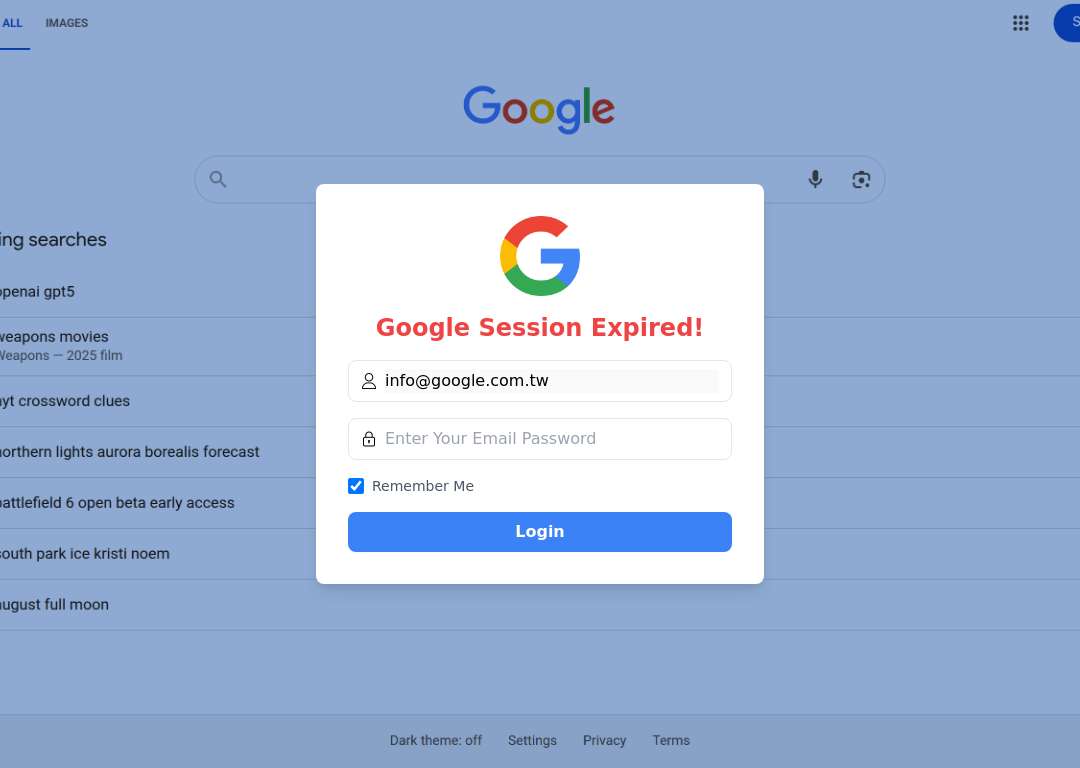Focus the Enter Your Email Password field
Screen dimensions: 1080x768
click(x=540, y=439)
